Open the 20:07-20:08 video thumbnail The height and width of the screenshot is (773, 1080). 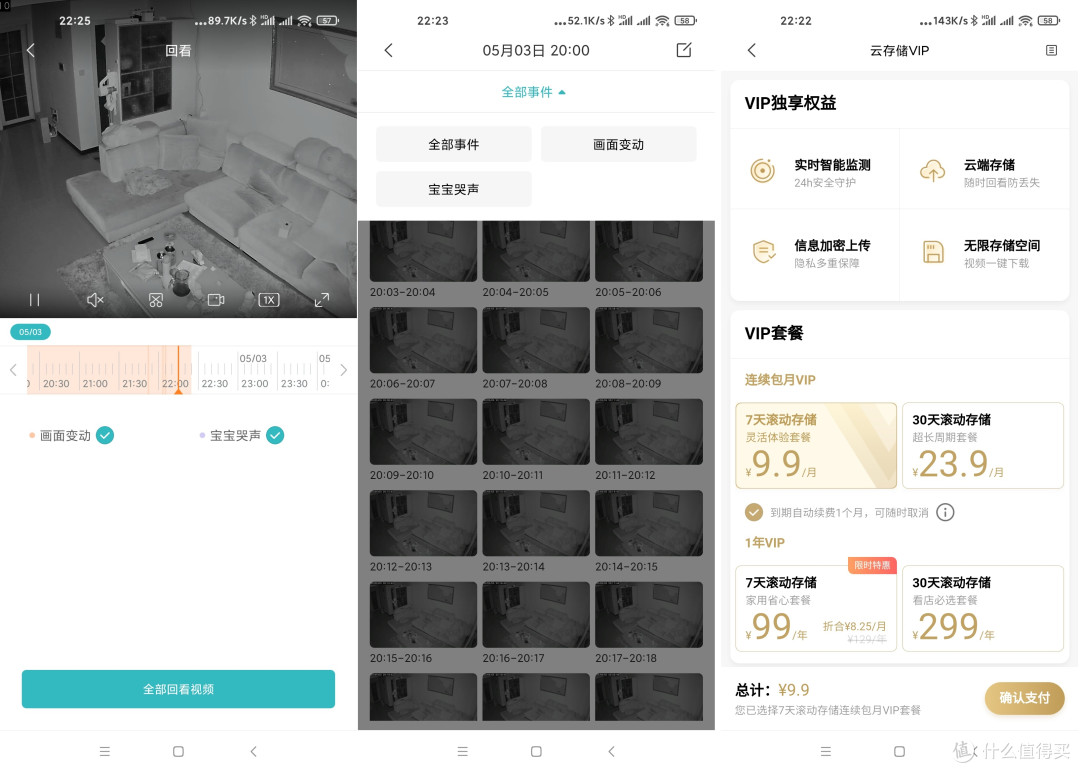[x=536, y=340]
